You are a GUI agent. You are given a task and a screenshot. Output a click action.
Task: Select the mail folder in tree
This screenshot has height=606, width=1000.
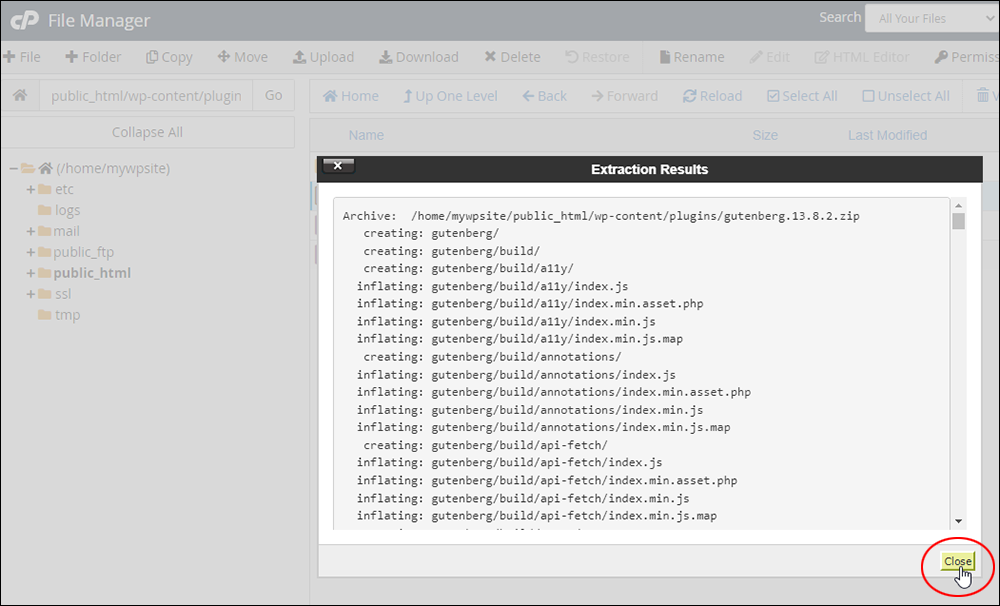tap(66, 231)
